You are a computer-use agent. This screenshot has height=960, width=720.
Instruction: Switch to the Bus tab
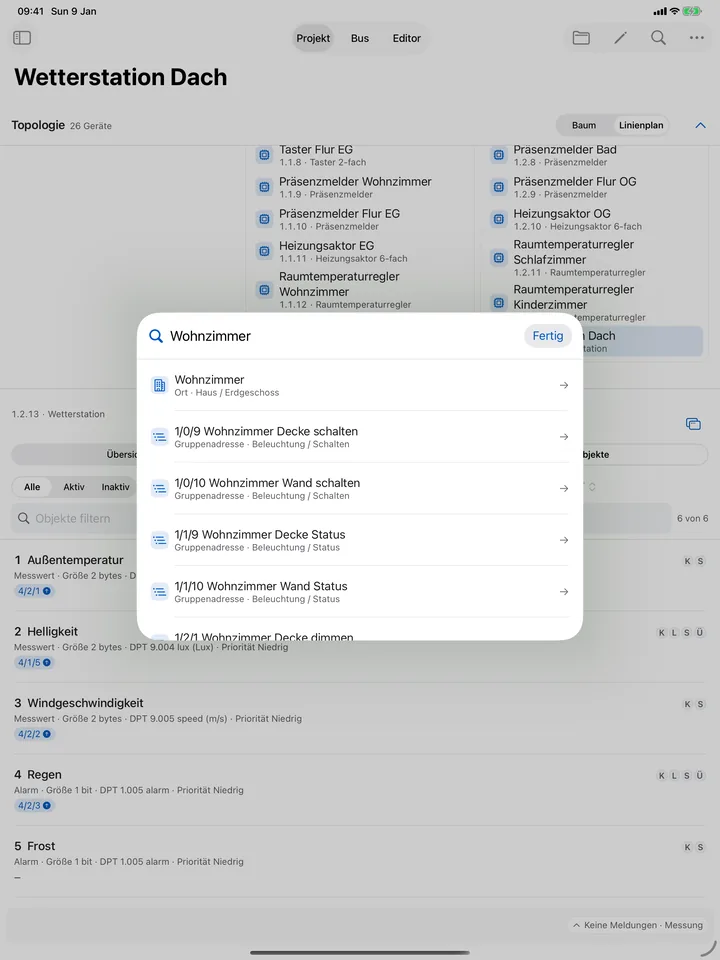(x=360, y=38)
